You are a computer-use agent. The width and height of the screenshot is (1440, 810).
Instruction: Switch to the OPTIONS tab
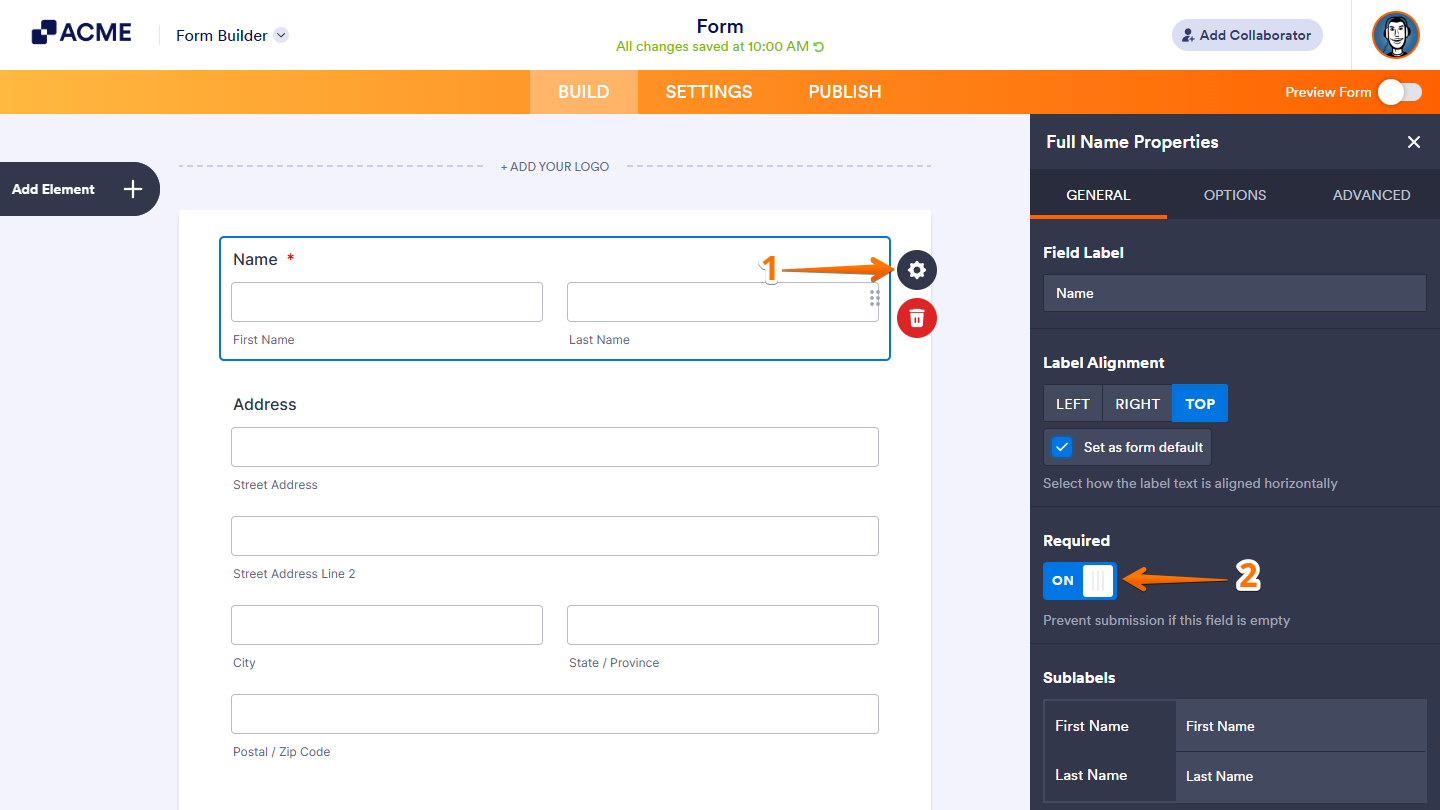coord(1234,195)
